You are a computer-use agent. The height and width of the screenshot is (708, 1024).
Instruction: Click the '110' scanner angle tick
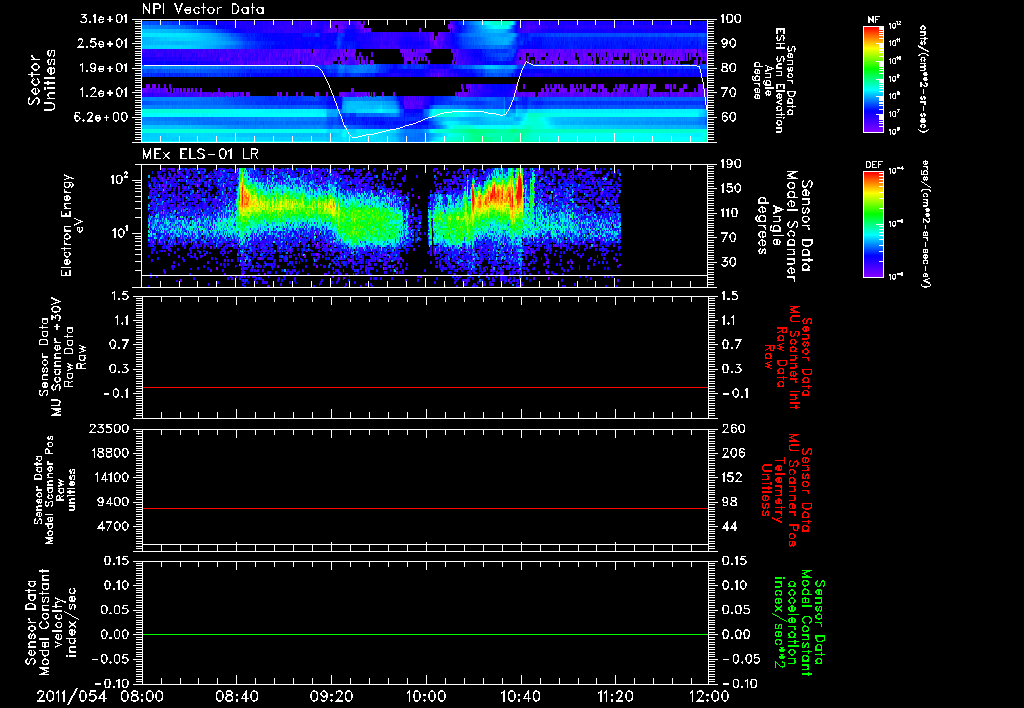(x=731, y=213)
